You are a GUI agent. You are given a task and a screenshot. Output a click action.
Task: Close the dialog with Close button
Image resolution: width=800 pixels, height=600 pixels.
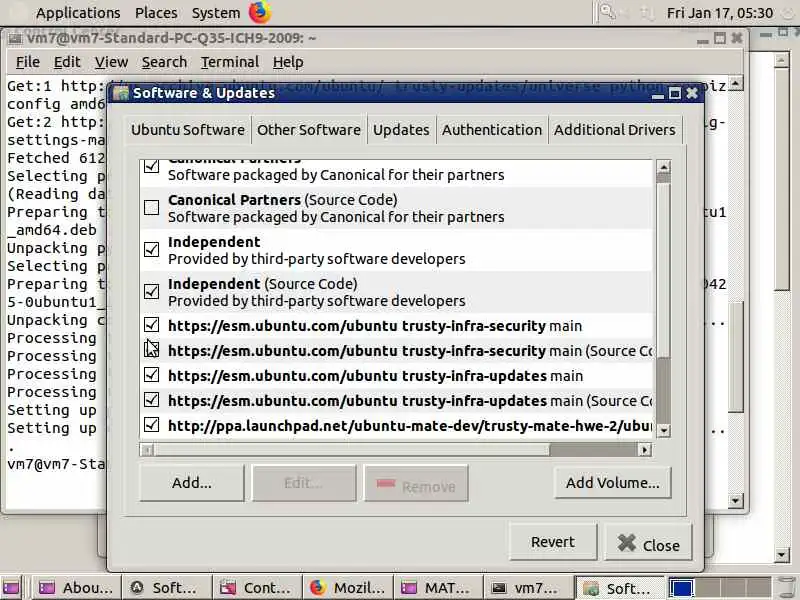pos(648,542)
